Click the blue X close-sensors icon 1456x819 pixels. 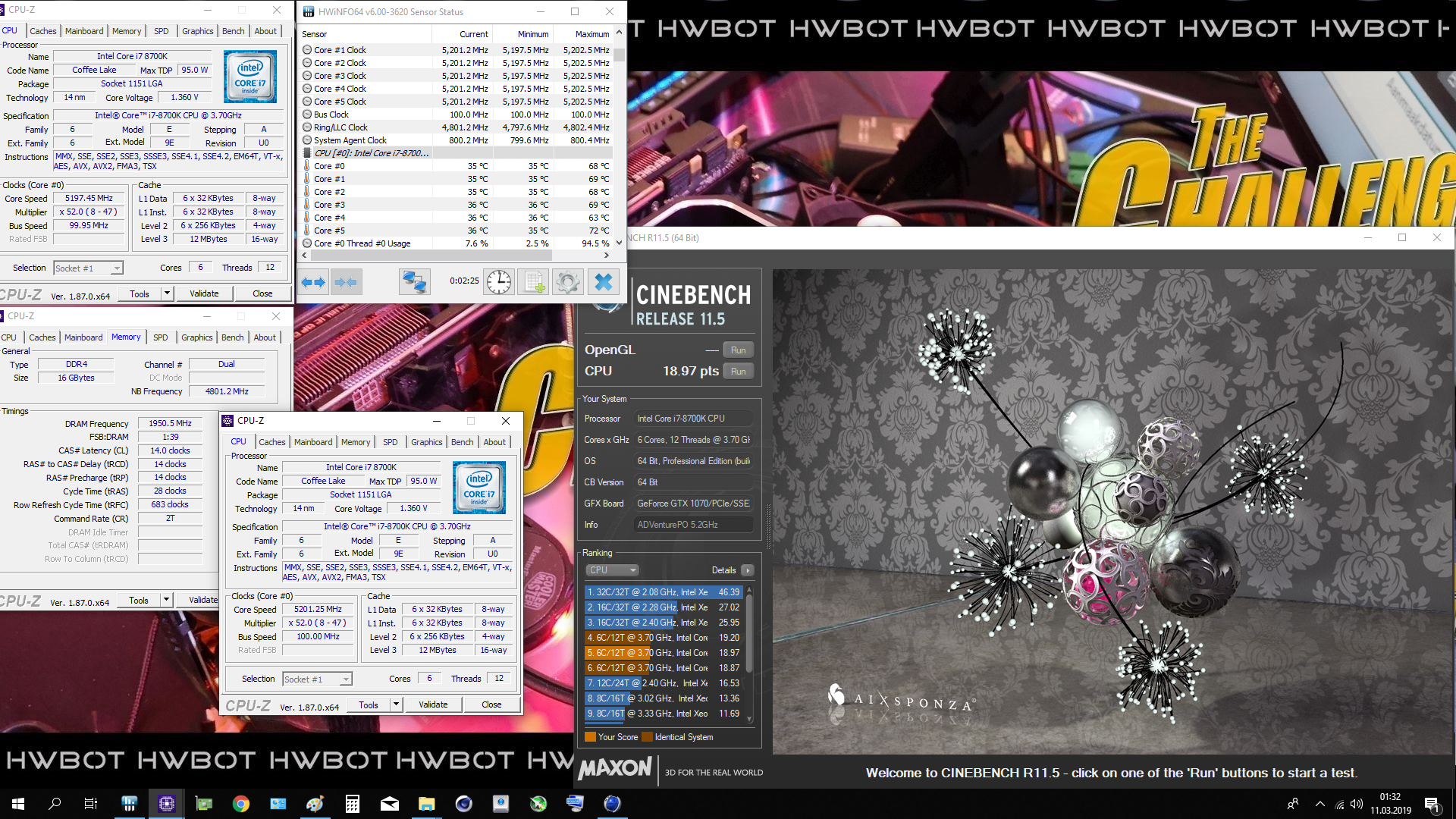(x=604, y=282)
